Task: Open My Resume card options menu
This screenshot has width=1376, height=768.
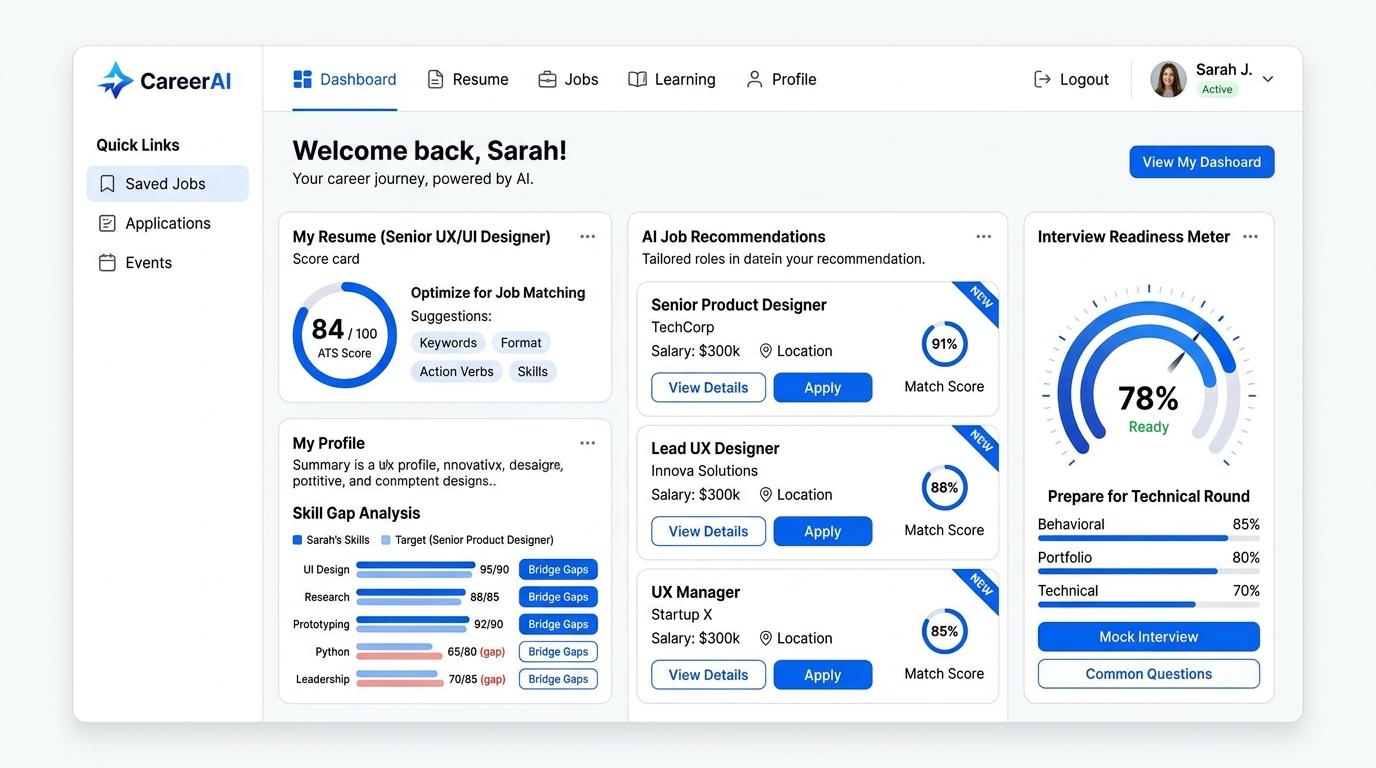Action: pos(587,237)
